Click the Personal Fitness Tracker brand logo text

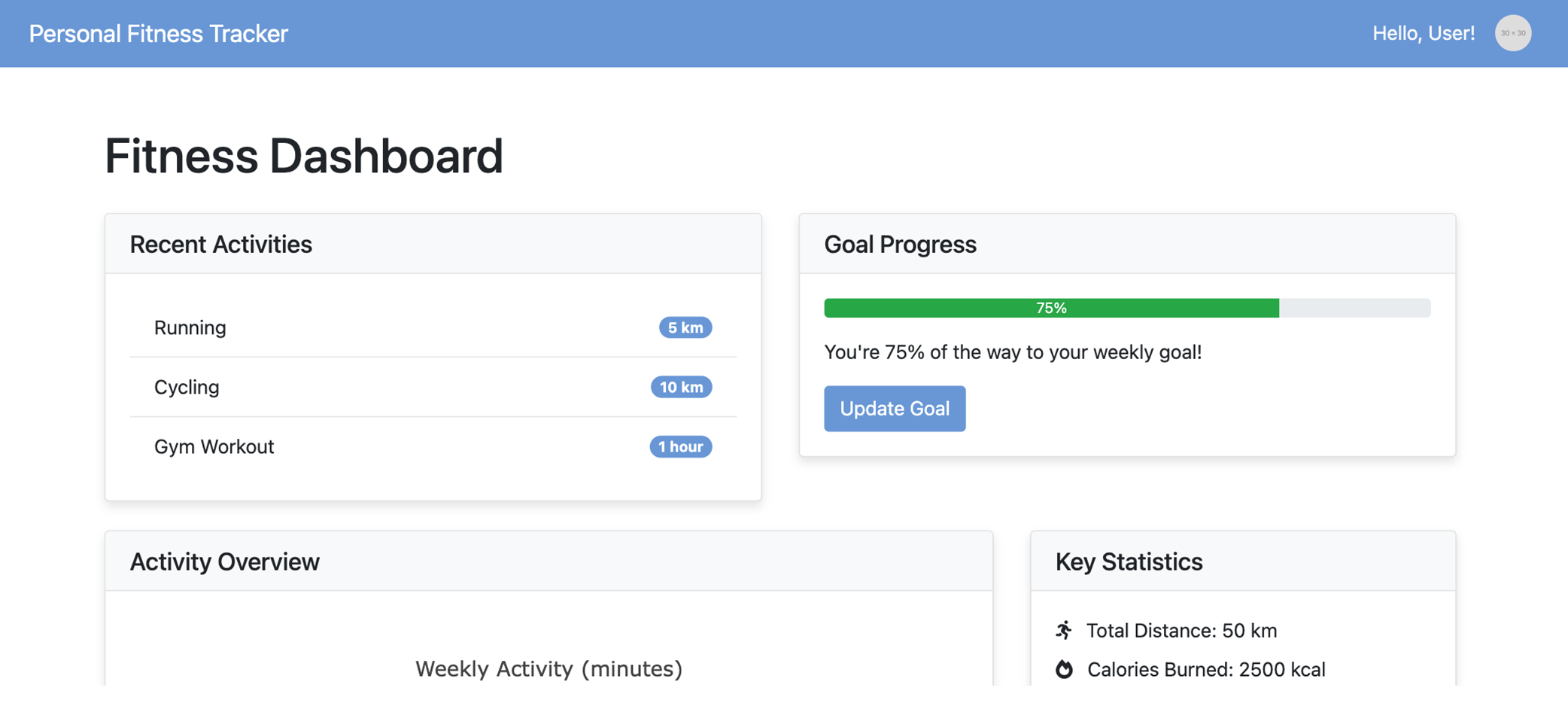tap(157, 33)
